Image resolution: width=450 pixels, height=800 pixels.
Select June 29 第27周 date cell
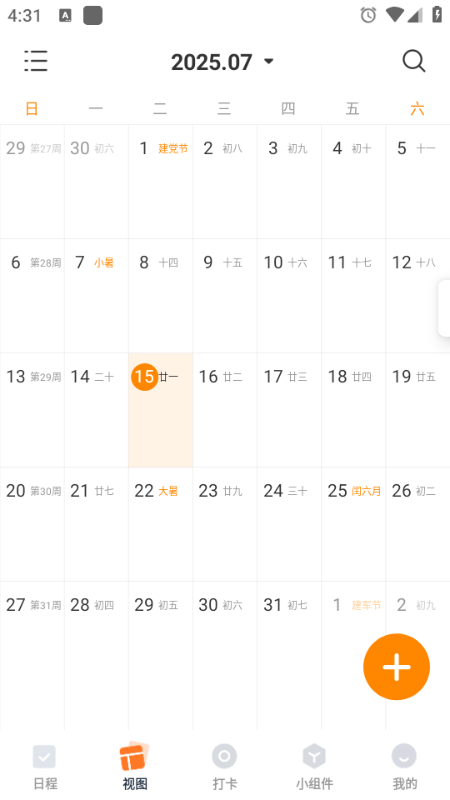32,182
